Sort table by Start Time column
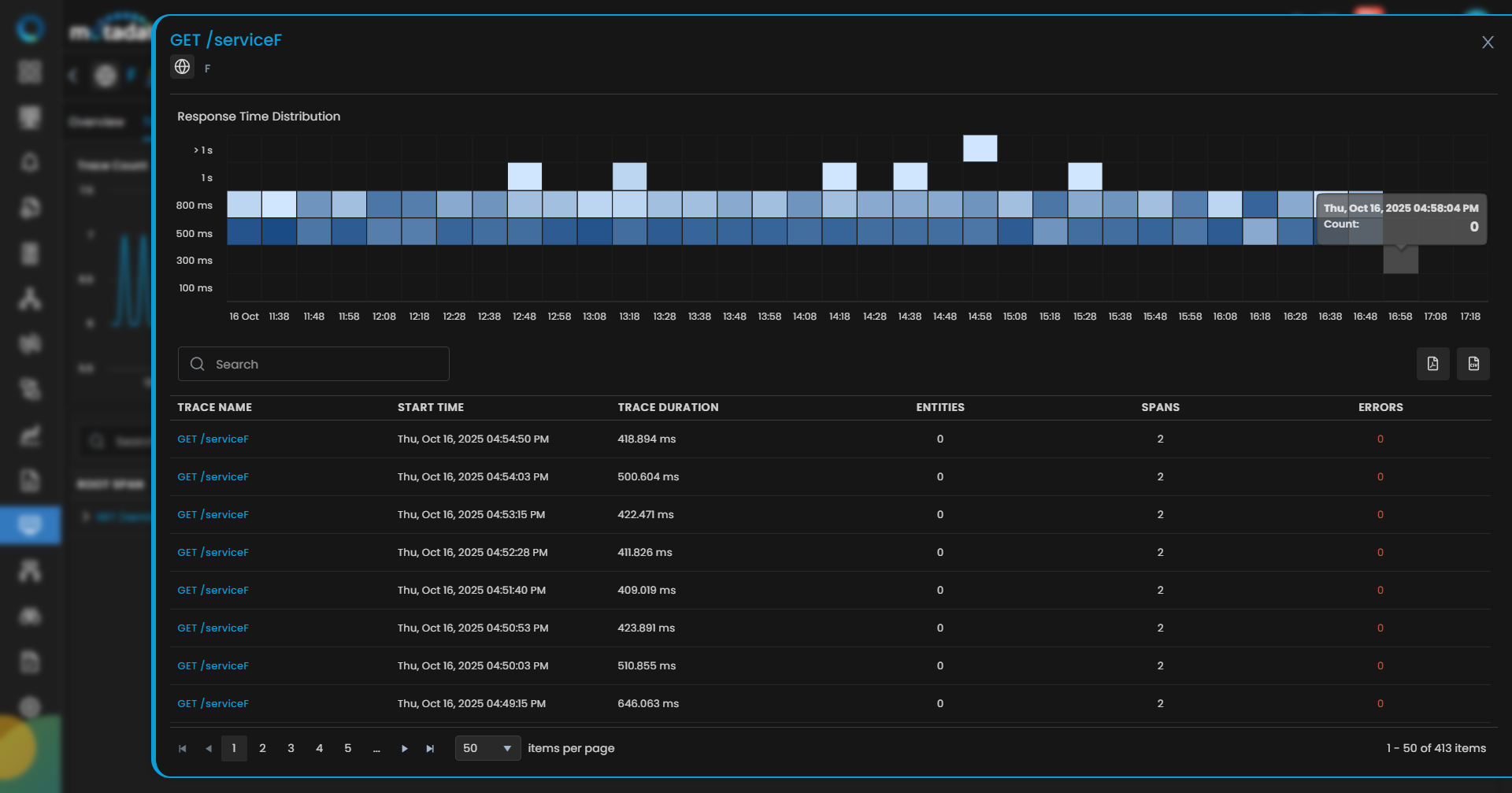The image size is (1512, 793). (x=430, y=407)
